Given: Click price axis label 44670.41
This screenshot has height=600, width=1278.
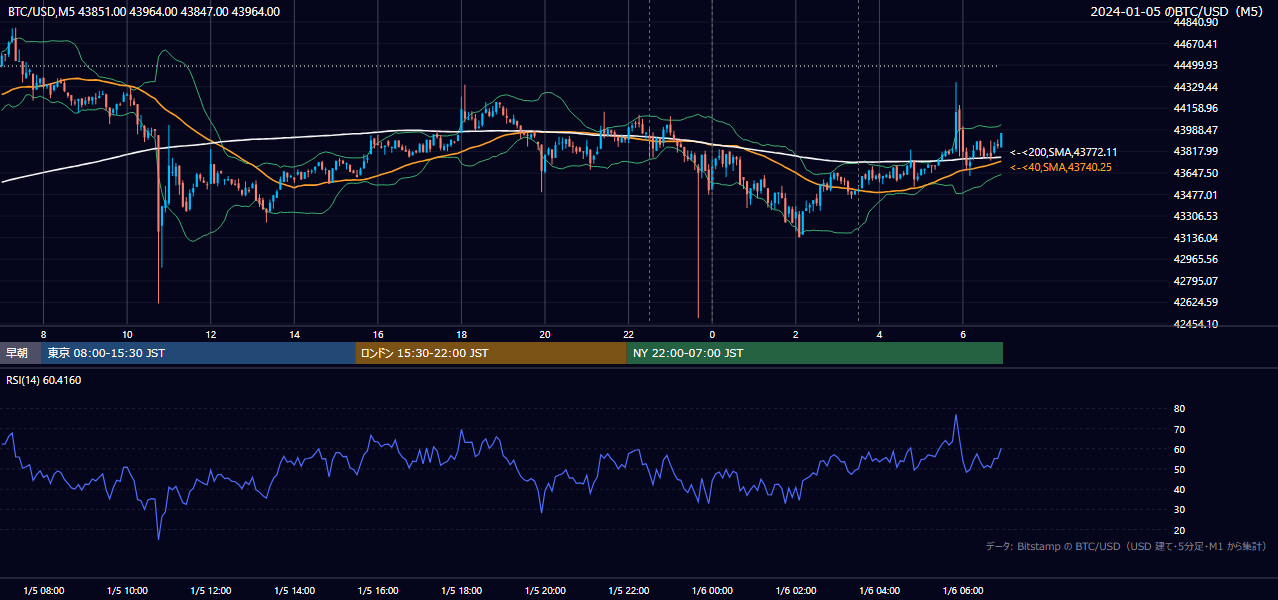Looking at the screenshot, I should coord(1195,44).
